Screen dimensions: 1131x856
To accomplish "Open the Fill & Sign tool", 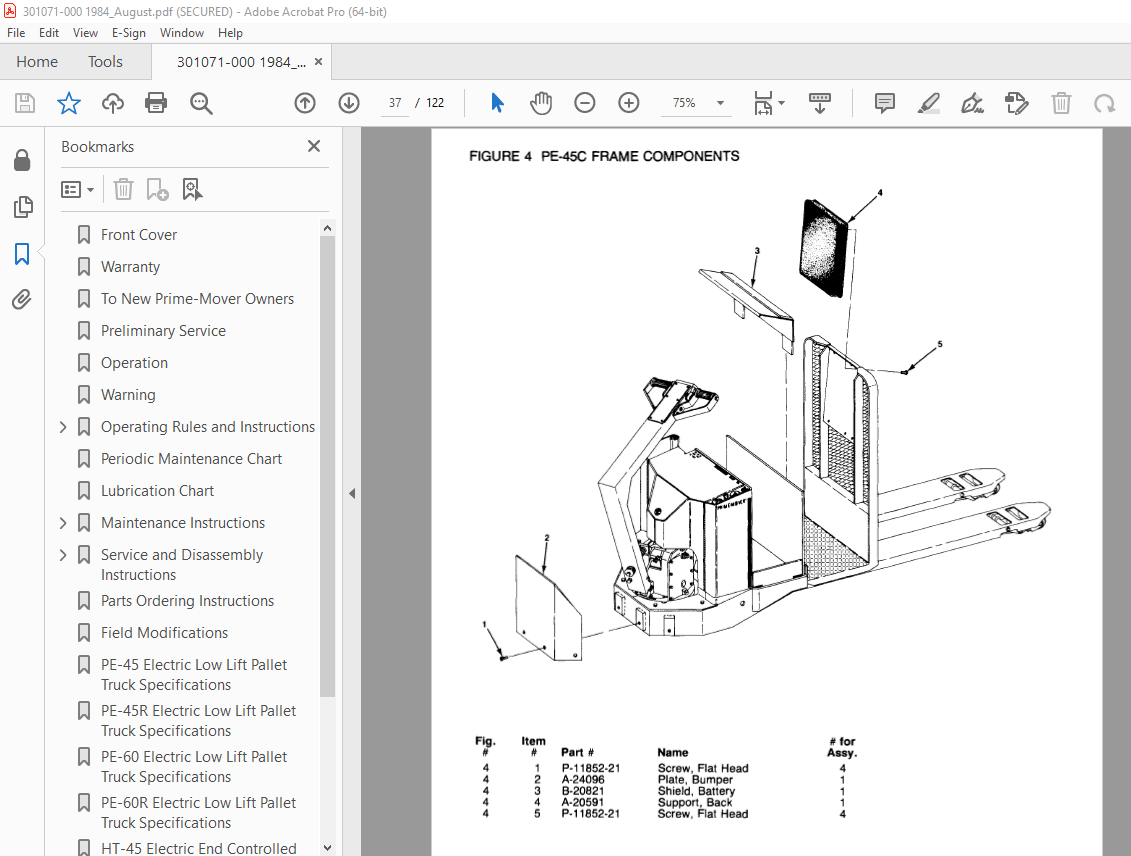I will click(971, 102).
